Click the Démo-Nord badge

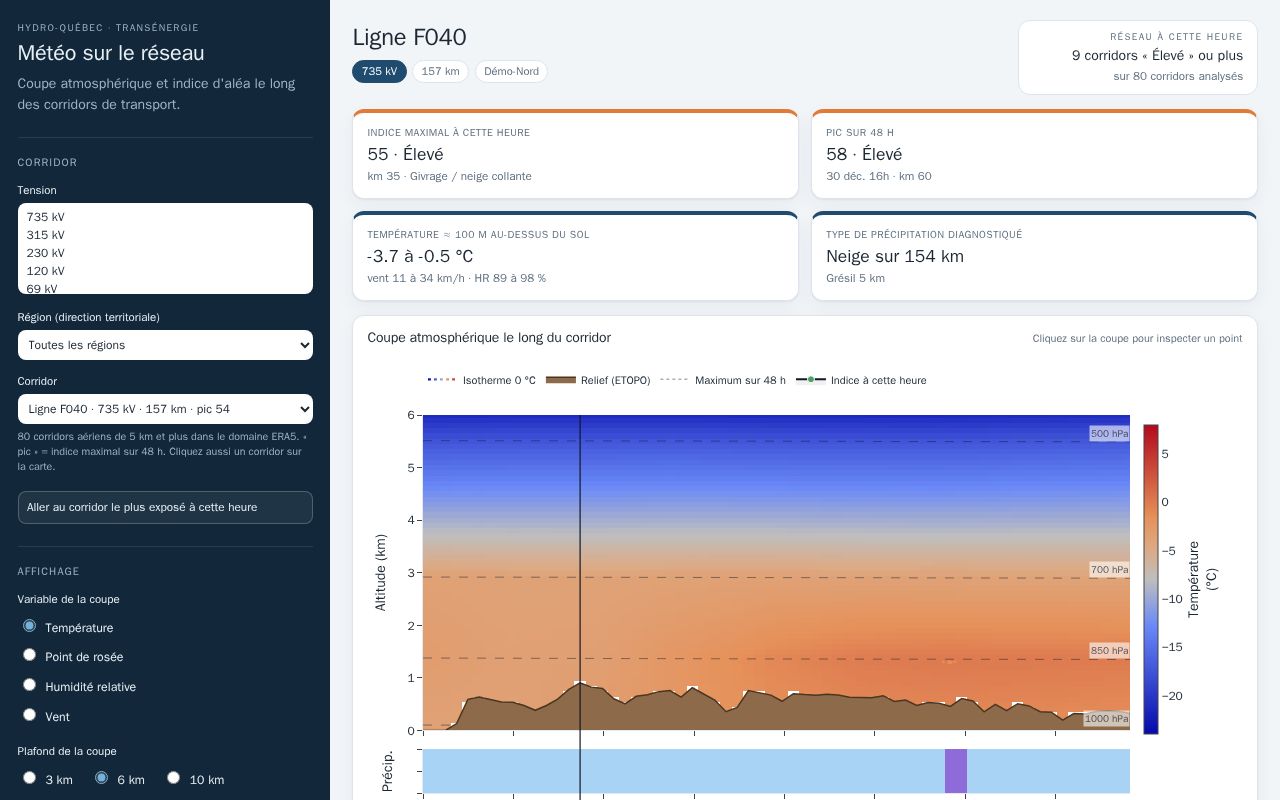click(511, 71)
